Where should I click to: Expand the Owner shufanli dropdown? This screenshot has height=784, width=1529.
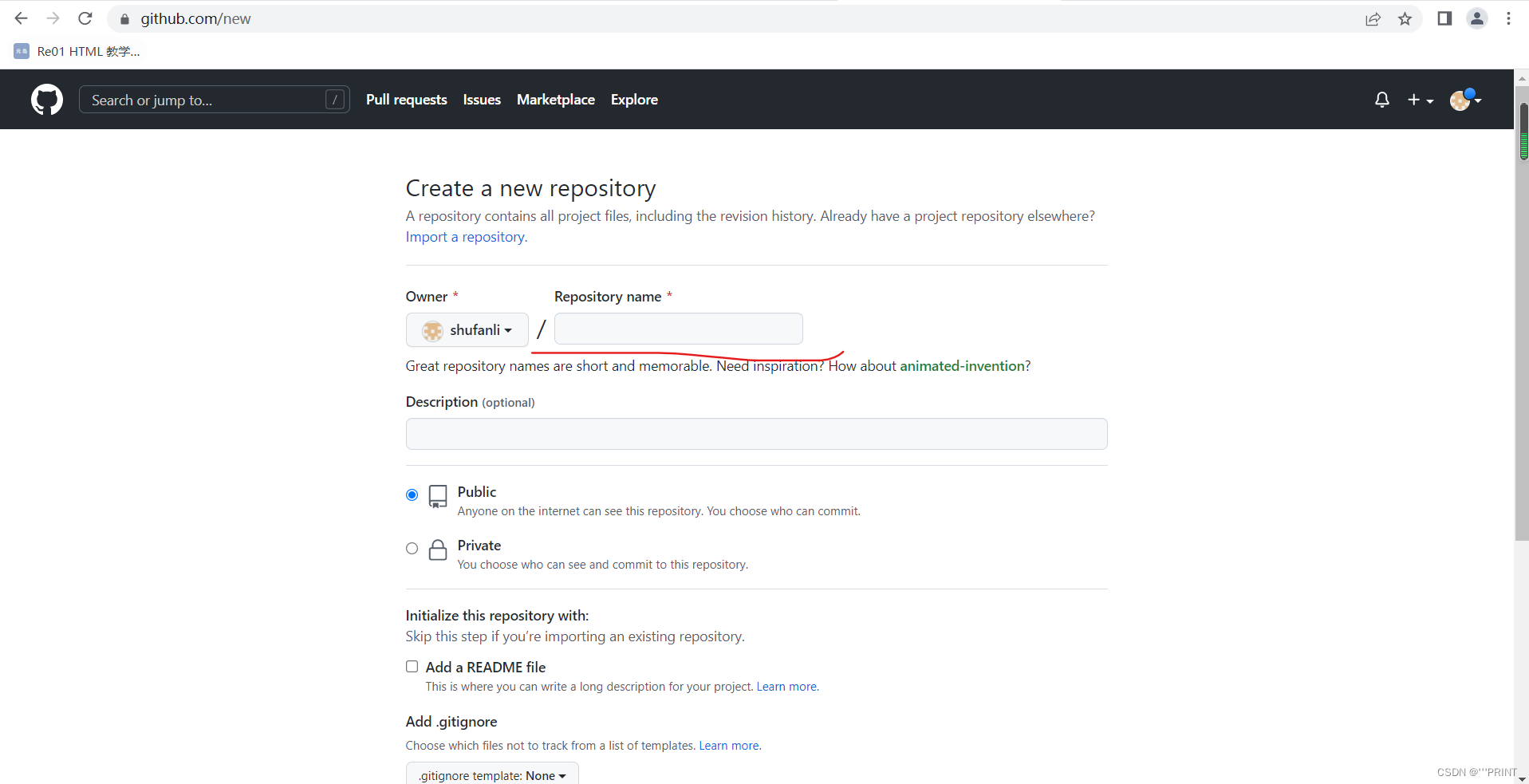[x=467, y=330]
